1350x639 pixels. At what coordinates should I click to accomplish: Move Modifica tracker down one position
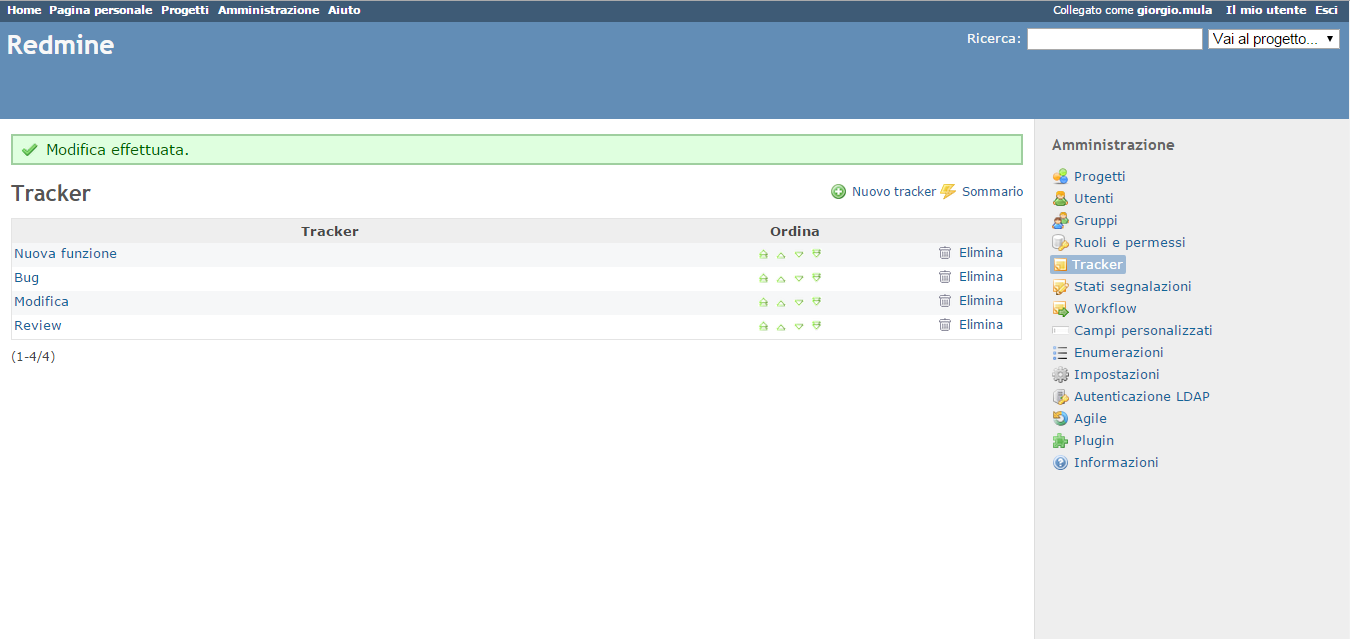799,302
